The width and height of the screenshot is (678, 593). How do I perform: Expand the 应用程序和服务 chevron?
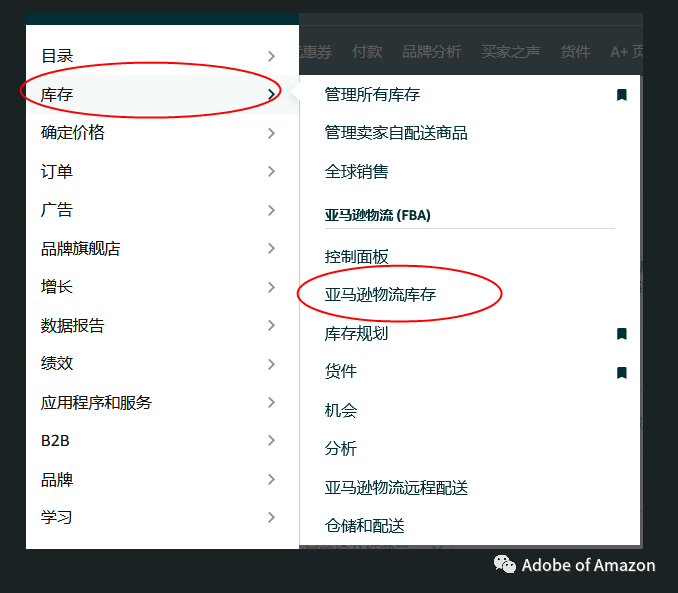[x=271, y=402]
